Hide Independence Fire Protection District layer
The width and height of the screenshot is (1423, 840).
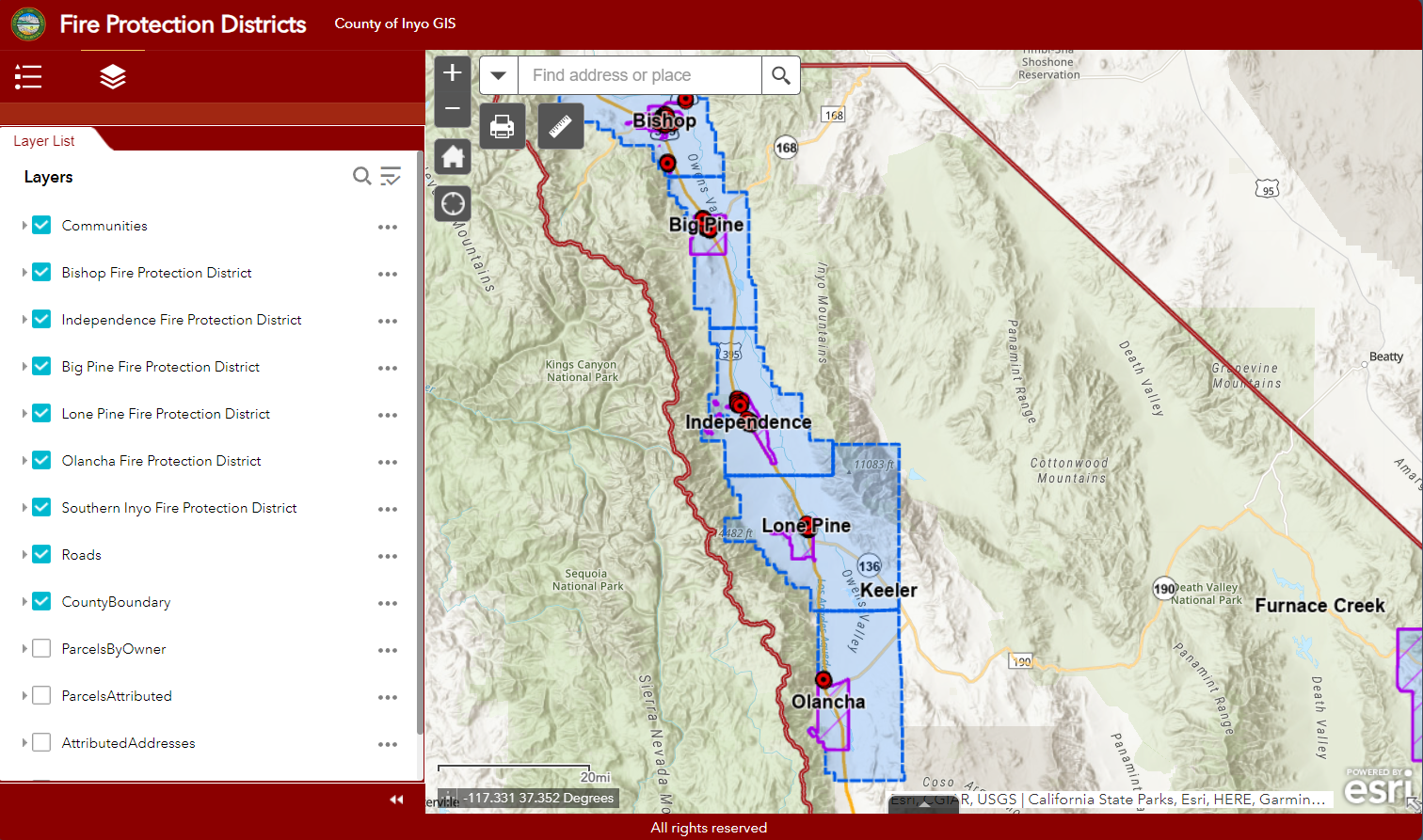coord(41,319)
